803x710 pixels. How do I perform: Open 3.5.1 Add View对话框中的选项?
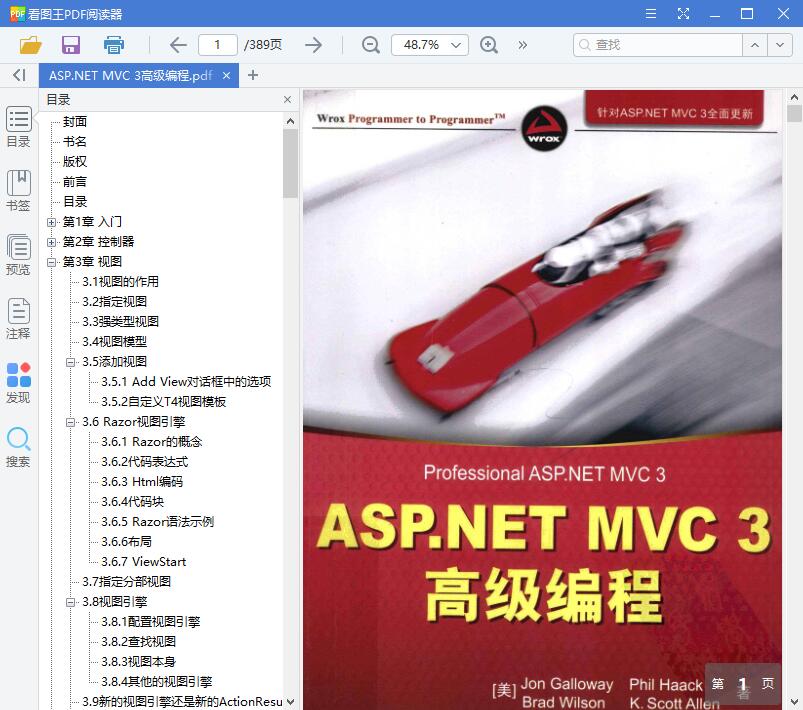(x=186, y=381)
